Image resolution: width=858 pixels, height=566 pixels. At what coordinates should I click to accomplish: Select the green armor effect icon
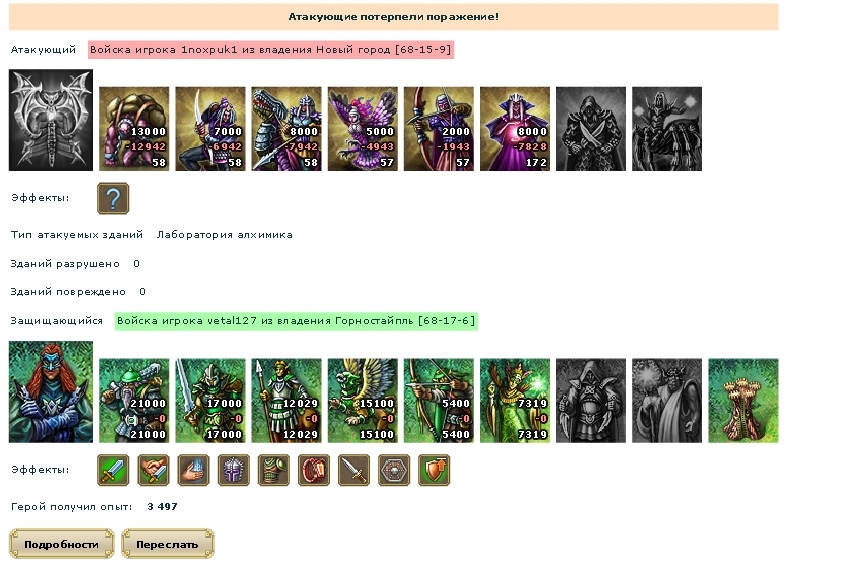pyautogui.click(x=274, y=470)
